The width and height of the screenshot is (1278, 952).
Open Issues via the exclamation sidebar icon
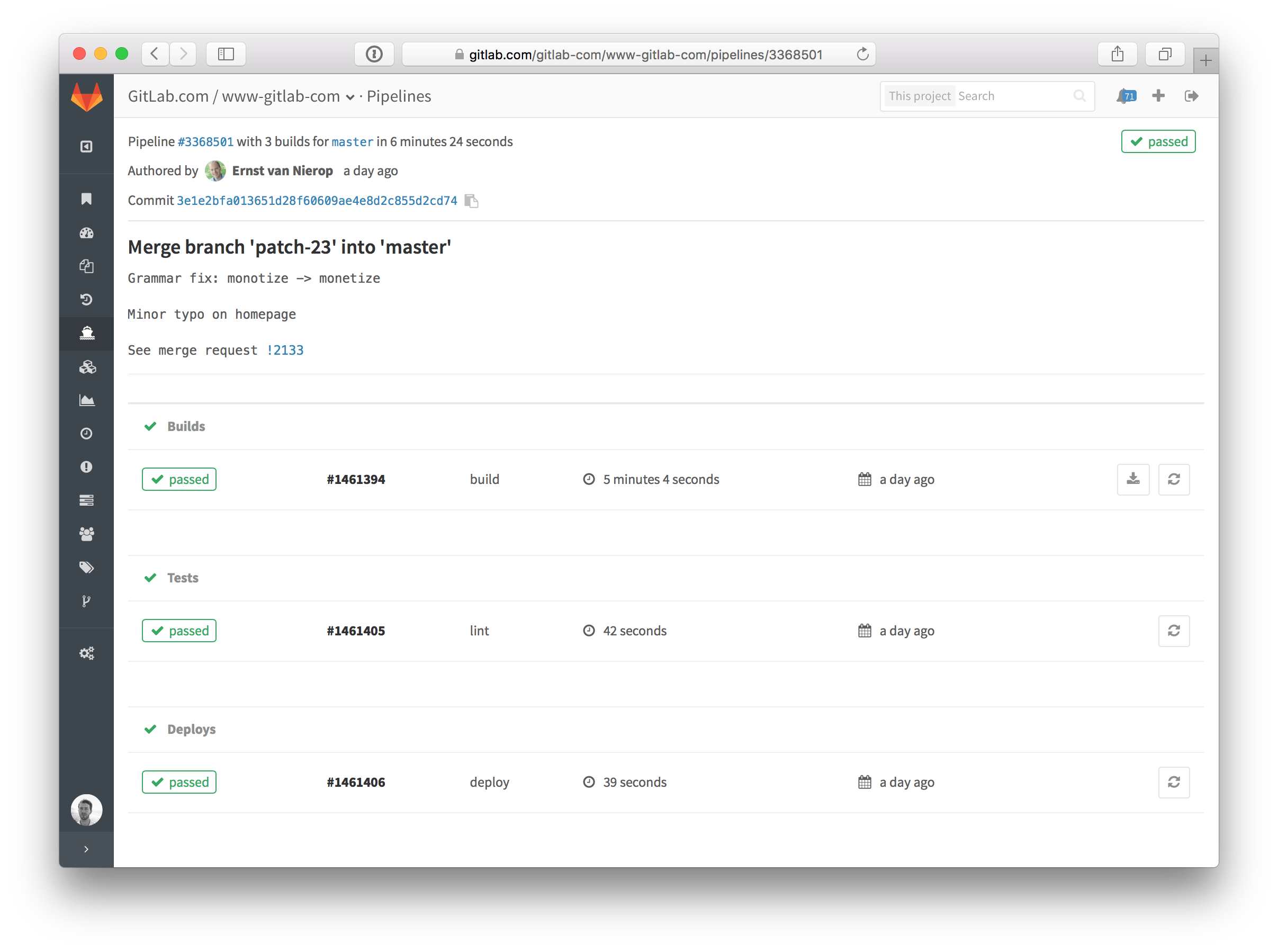[86, 467]
